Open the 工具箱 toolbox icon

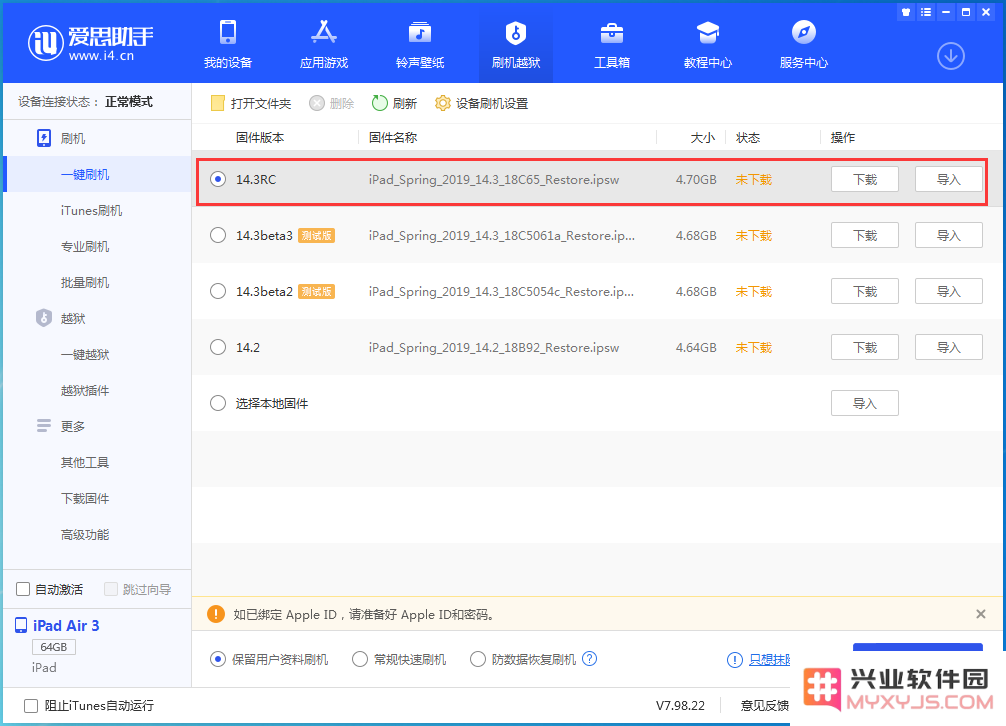611,32
